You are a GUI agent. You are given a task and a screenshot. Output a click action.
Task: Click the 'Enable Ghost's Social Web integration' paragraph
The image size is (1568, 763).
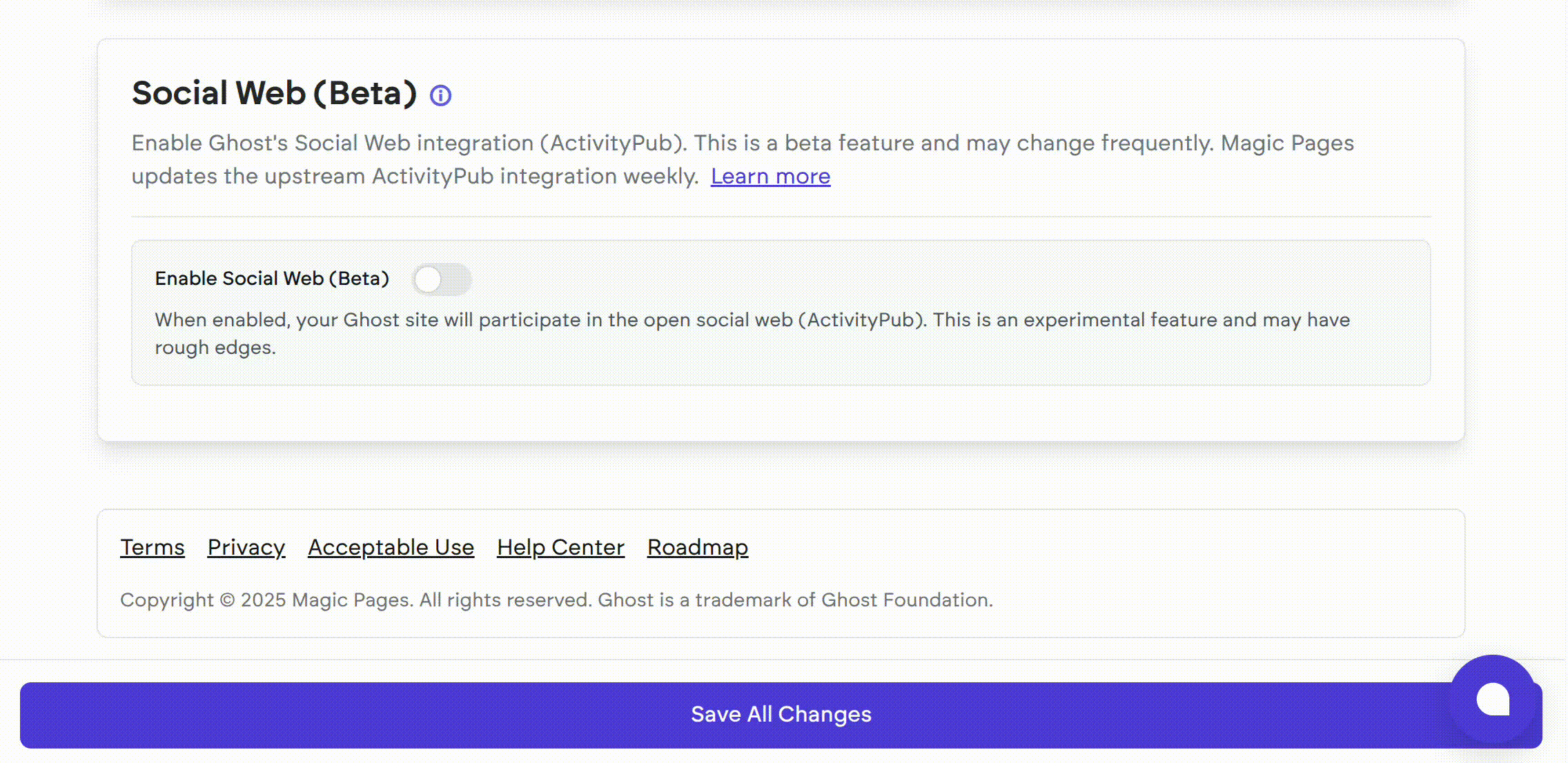click(x=743, y=159)
